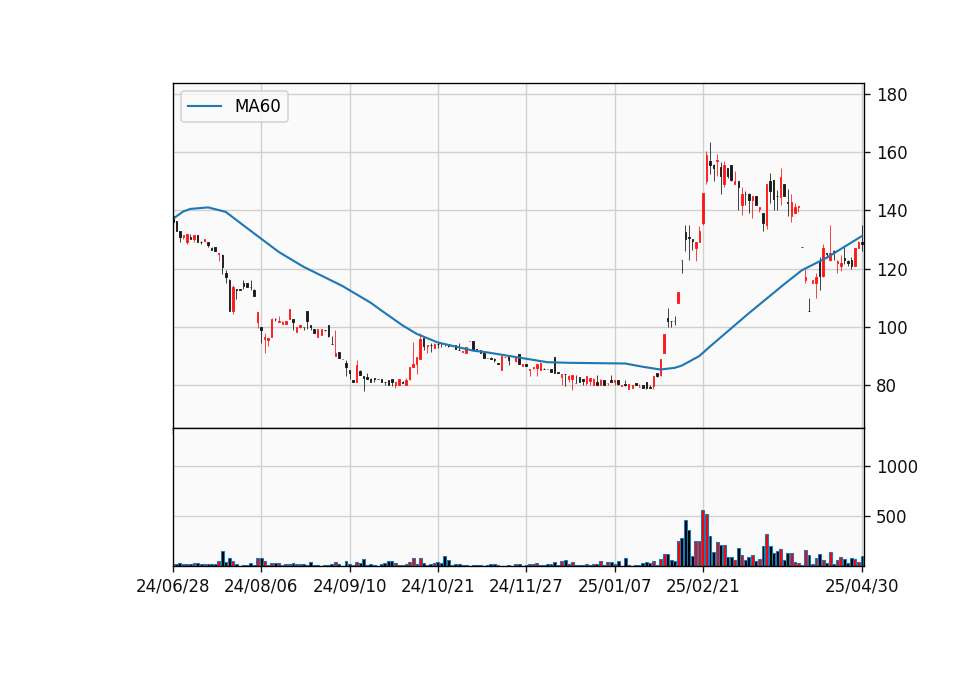Select the 24/10/21 date label
This screenshot has width=960, height=690.
click(x=438, y=586)
